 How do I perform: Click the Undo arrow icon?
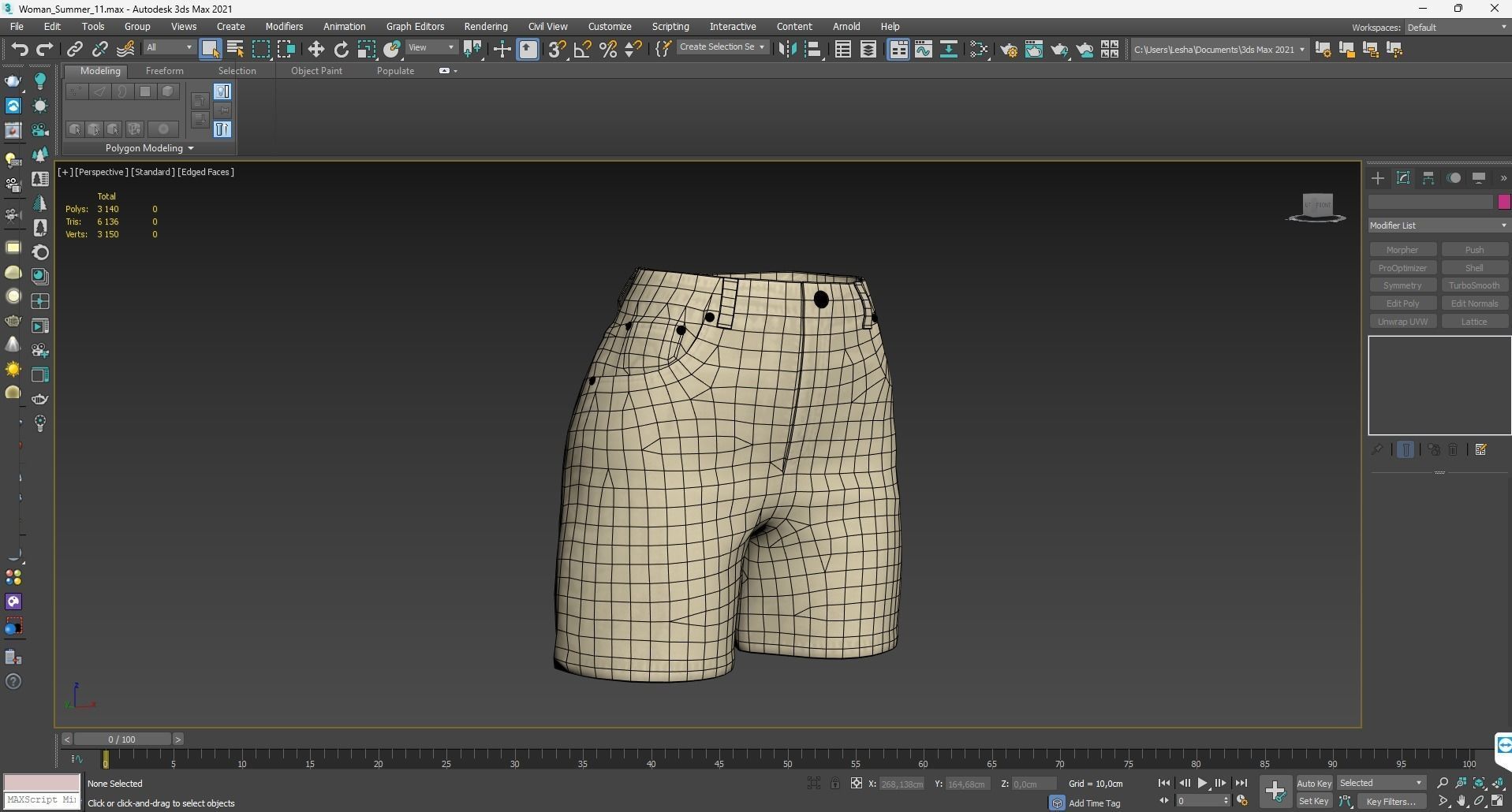pos(19,50)
